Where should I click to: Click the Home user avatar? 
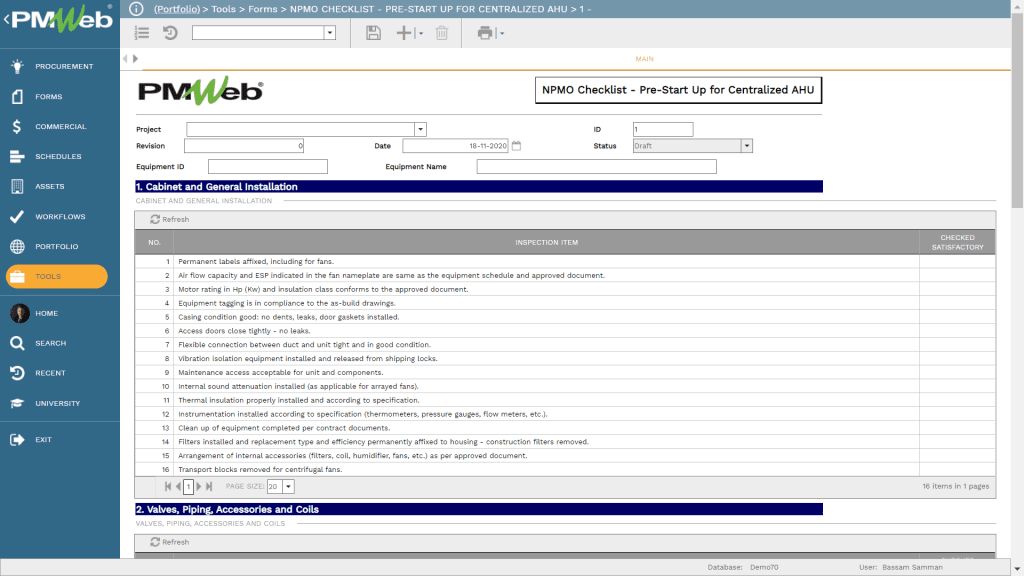tap(20, 313)
